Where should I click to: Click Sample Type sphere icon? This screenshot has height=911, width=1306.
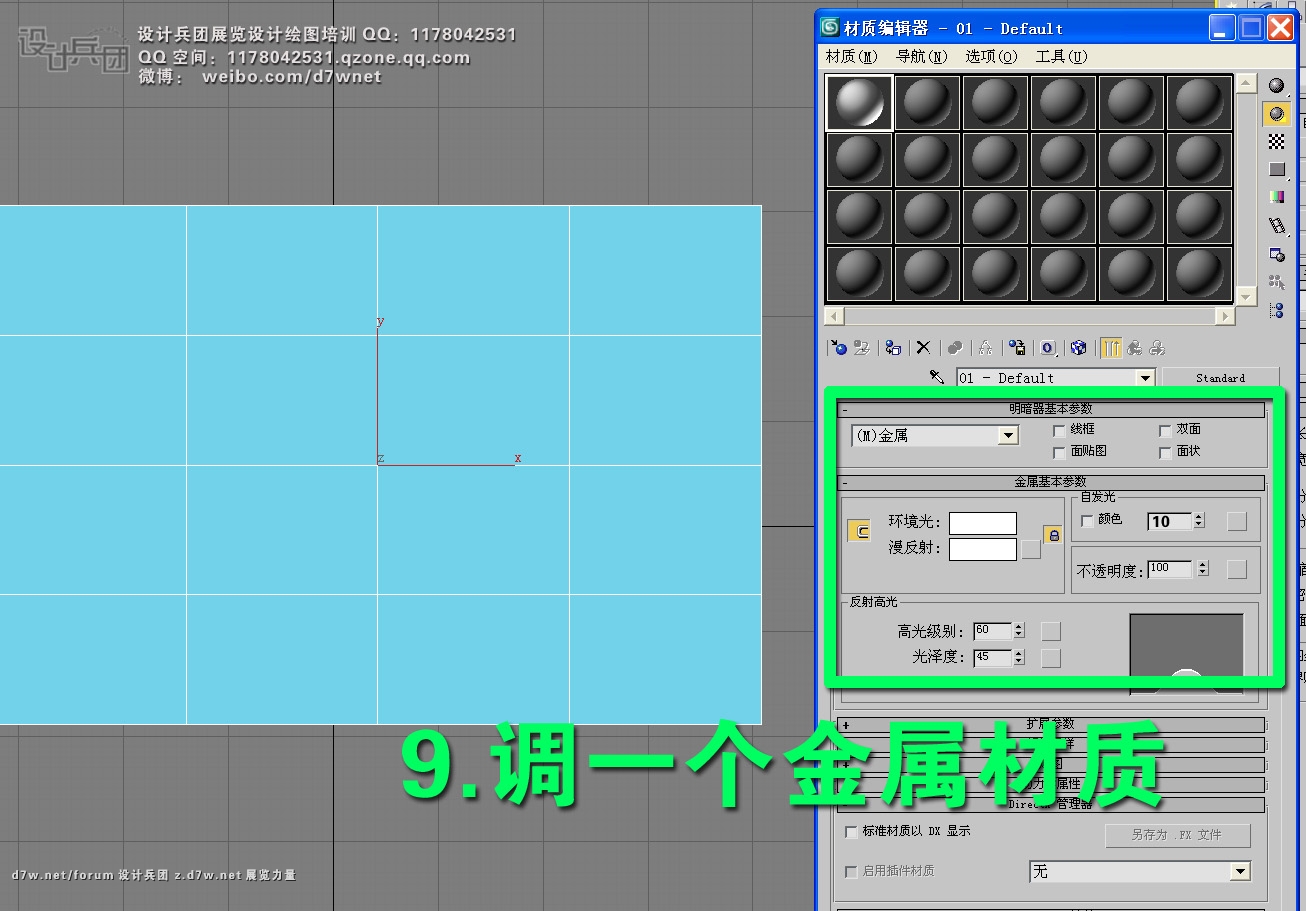[1276, 86]
